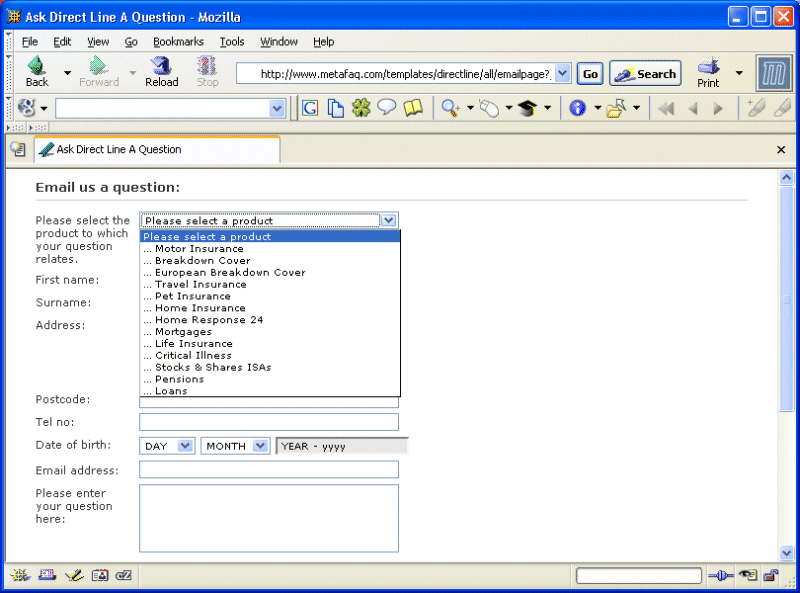Pick Home Response 24 from the list
This screenshot has width=800, height=593.
[270, 320]
